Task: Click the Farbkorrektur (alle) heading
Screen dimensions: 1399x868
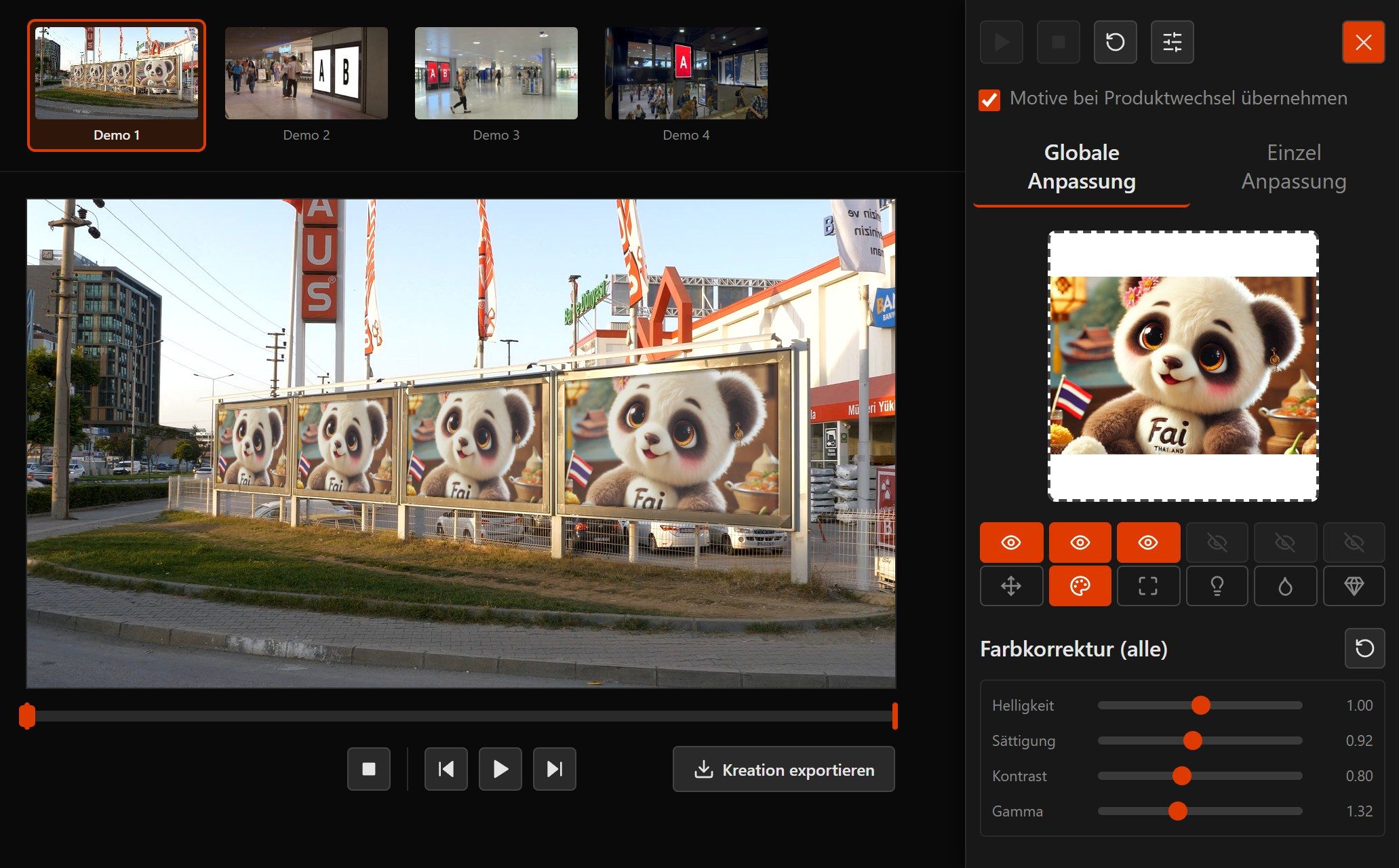Action: click(x=1073, y=649)
